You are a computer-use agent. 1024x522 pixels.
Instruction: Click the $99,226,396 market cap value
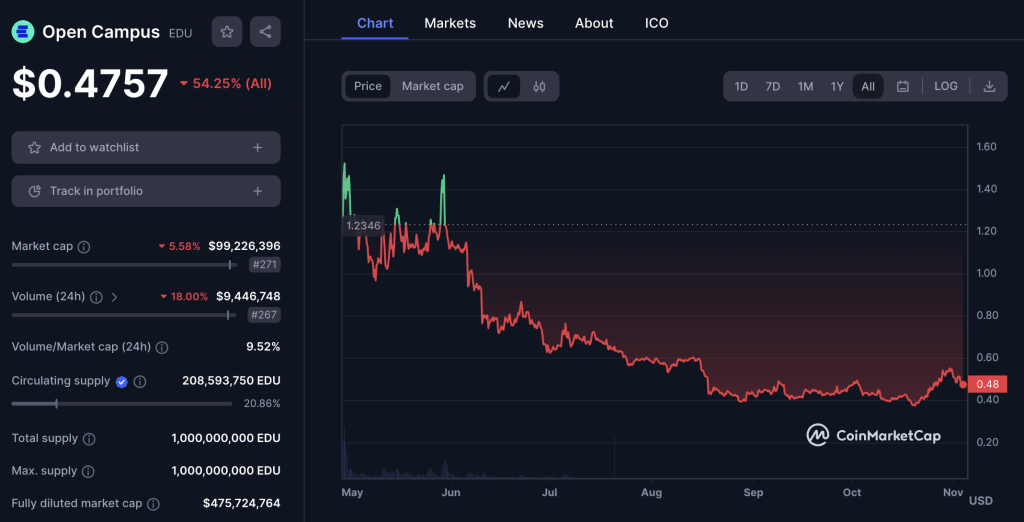pos(244,246)
